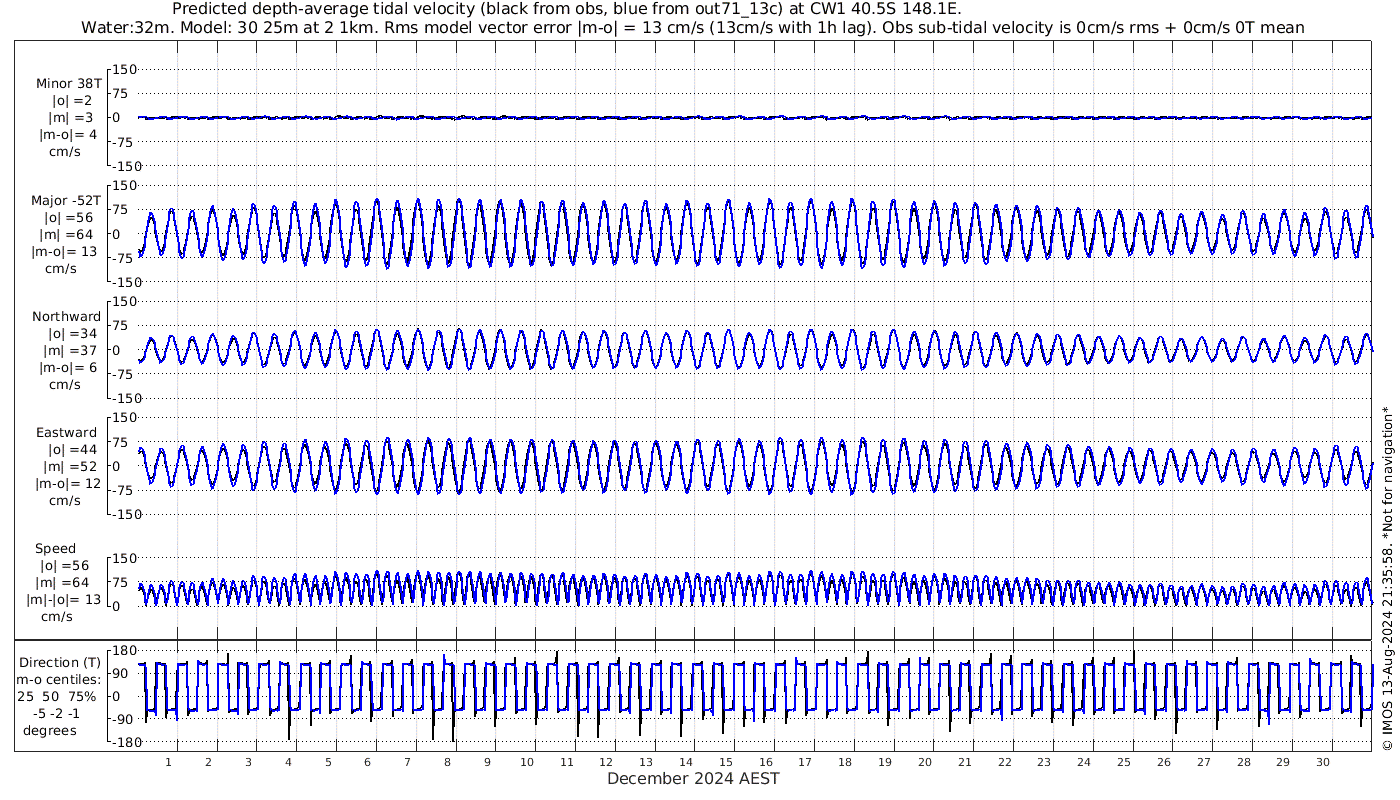Click day tick label '5' on x-axis

pos(328,762)
